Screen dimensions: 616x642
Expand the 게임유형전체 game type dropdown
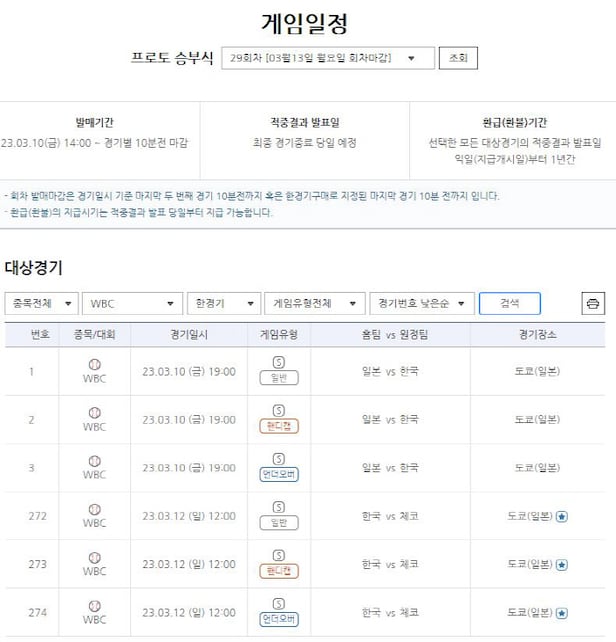coord(315,303)
